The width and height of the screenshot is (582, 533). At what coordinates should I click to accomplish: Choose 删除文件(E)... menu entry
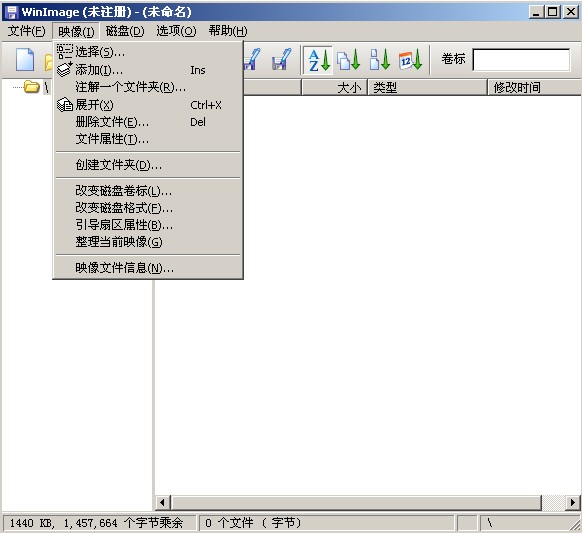pos(148,122)
